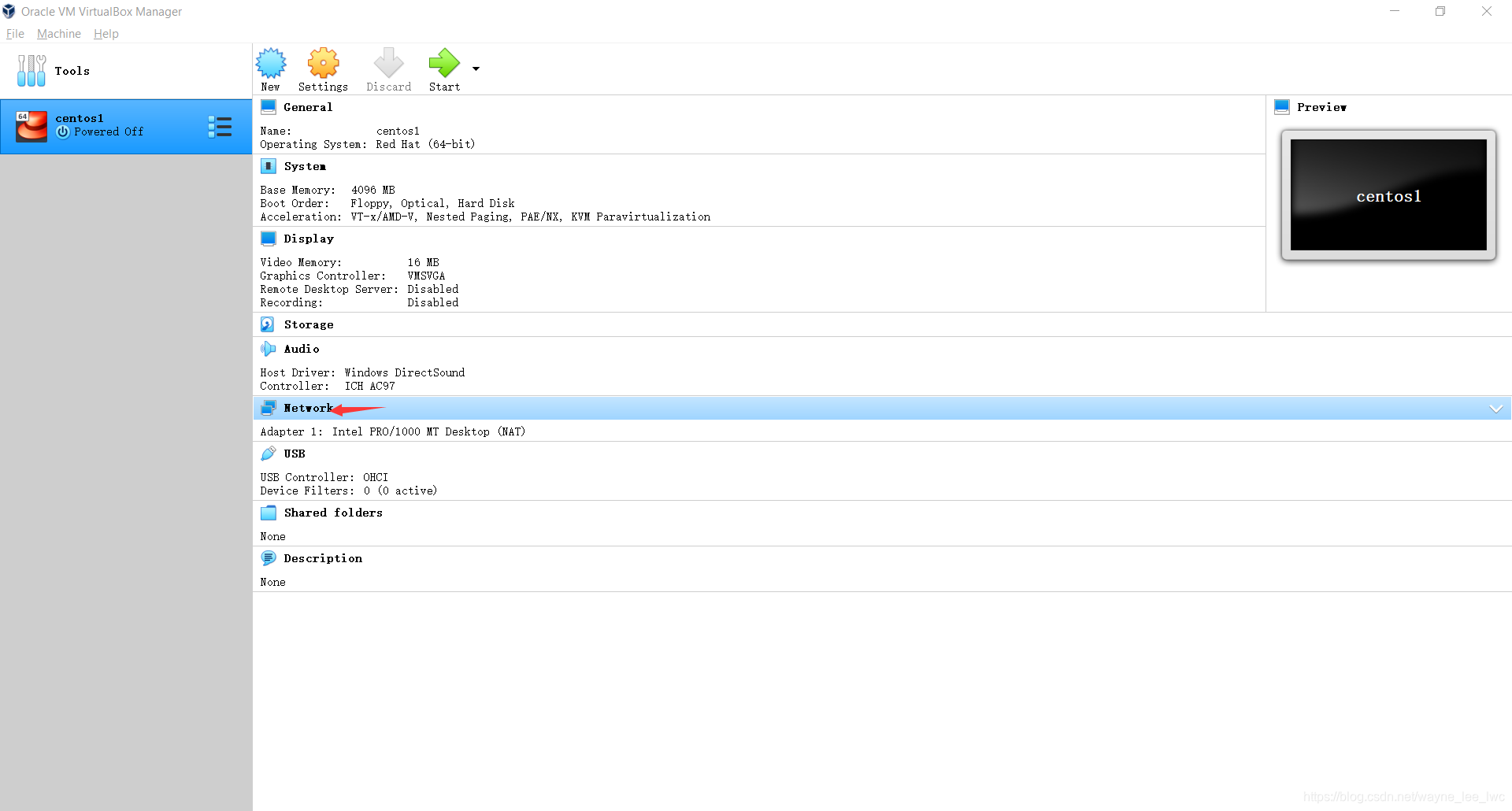Click the New virtual machine icon
Viewport: 1512px width, 811px height.
click(271, 63)
